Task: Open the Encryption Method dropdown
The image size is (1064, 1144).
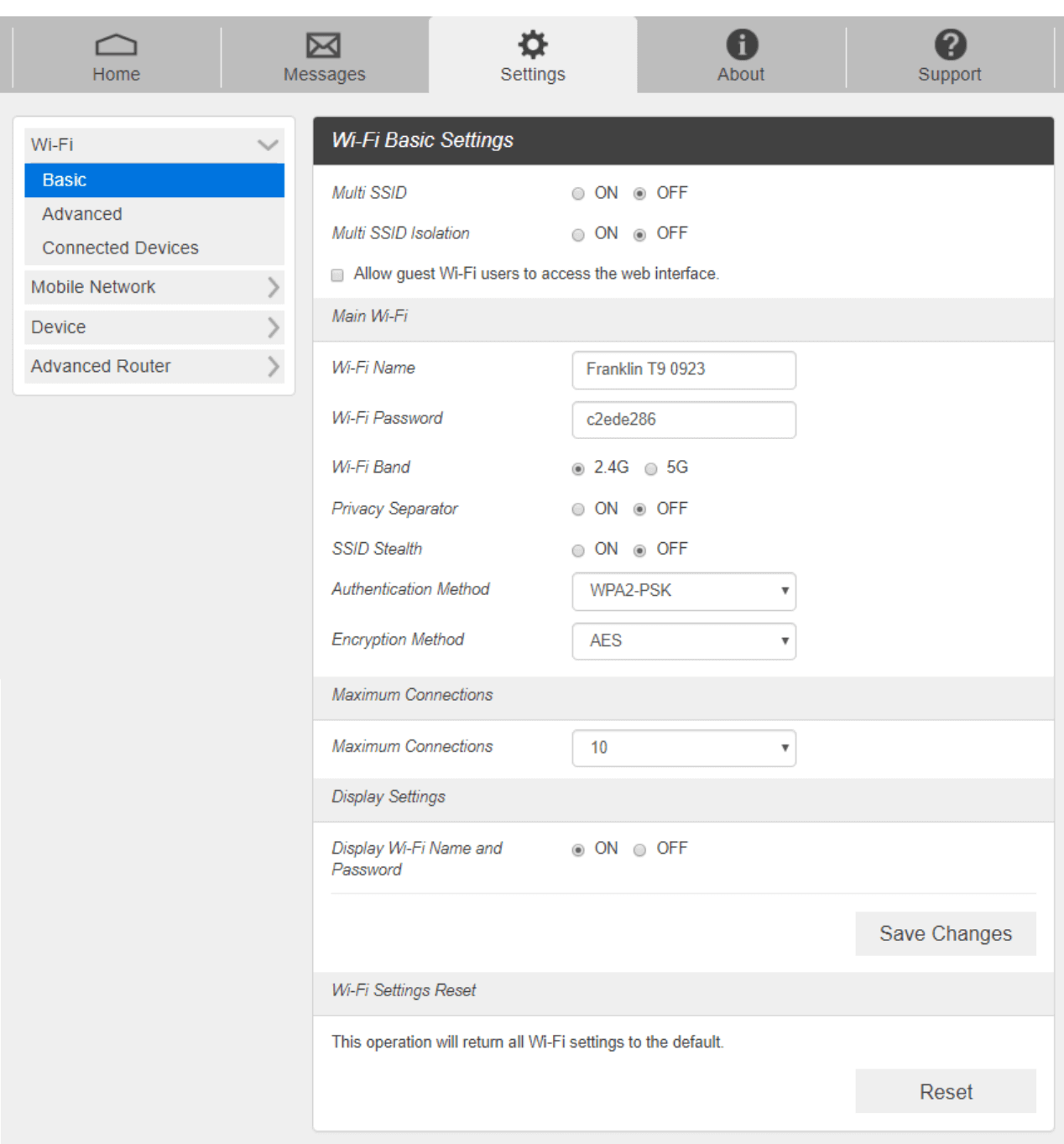Action: 683,641
